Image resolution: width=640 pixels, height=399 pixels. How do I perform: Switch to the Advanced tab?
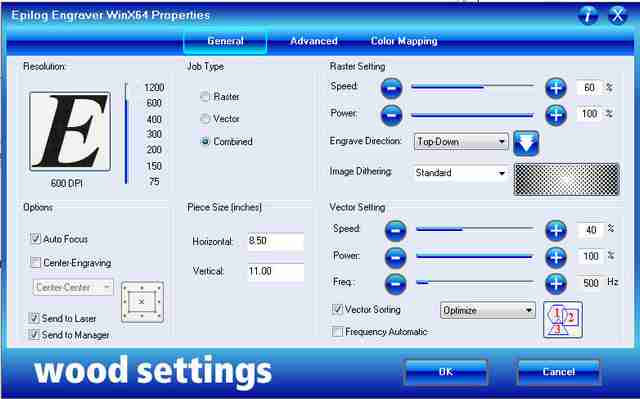[313, 41]
